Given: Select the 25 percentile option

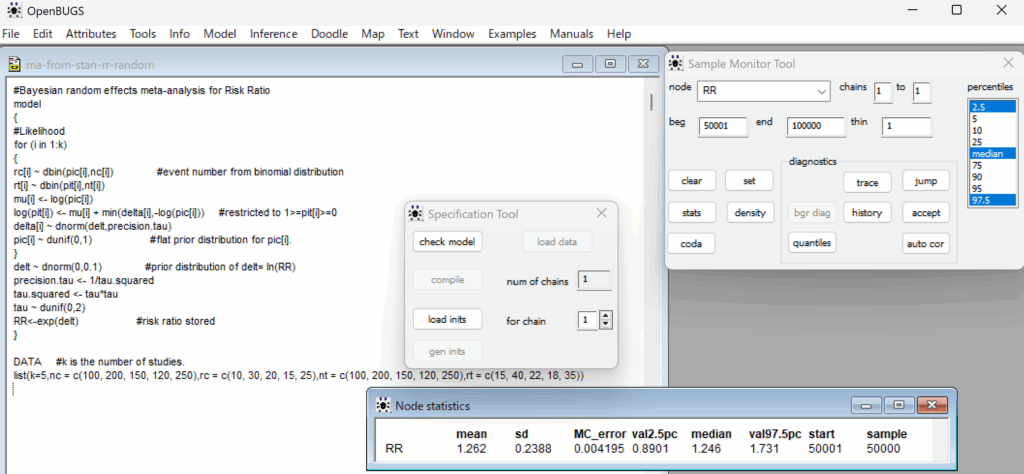Looking at the screenshot, I should (x=992, y=142).
